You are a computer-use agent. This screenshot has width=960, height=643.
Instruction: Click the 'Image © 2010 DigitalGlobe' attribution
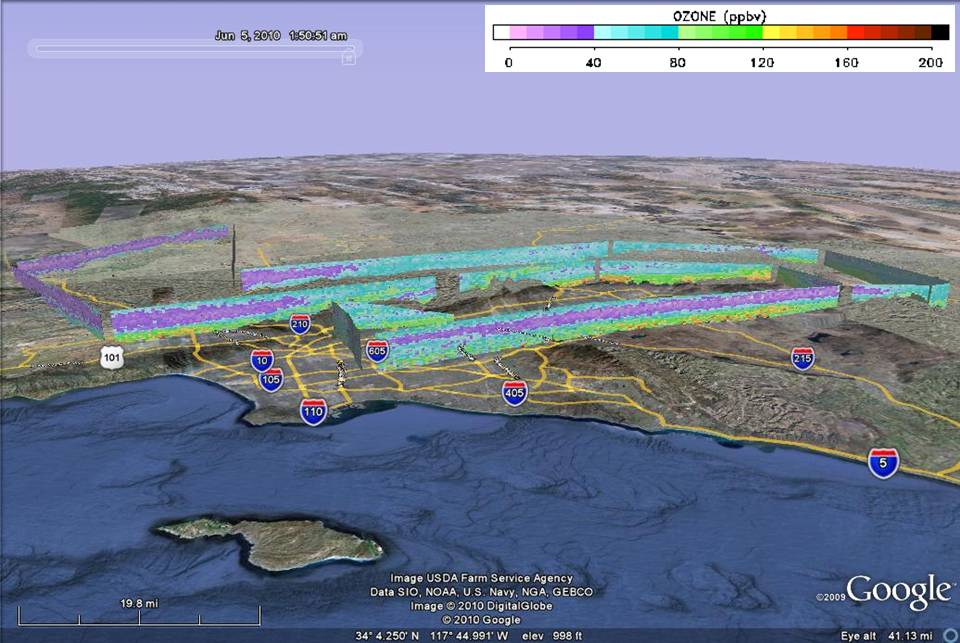481,606
